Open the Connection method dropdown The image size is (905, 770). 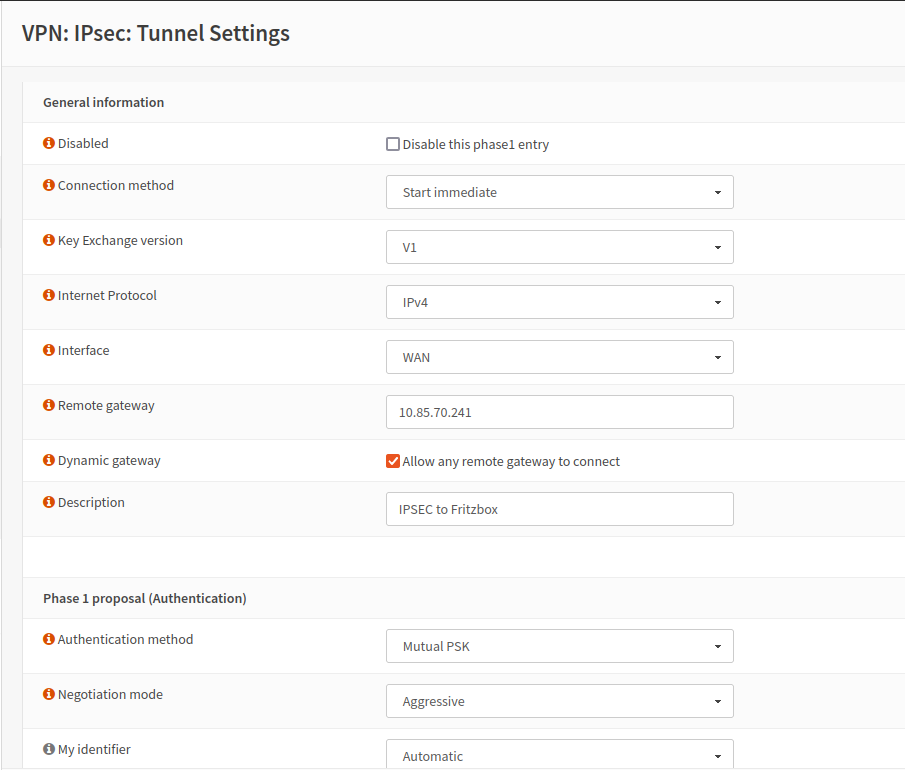point(559,192)
